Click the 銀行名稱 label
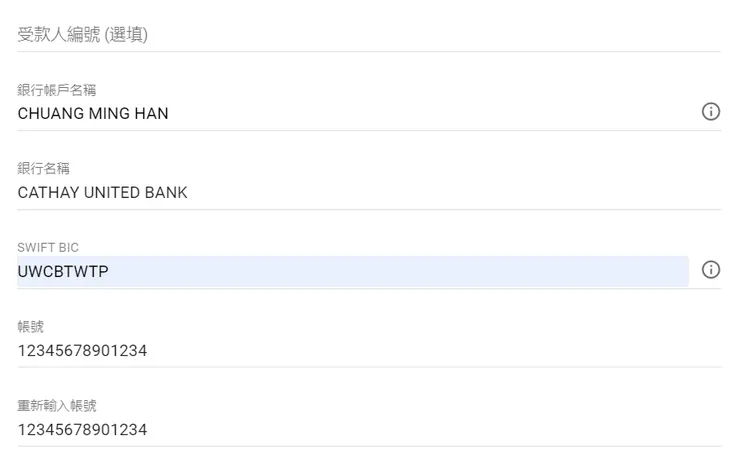This screenshot has height=475, width=740. (x=44, y=169)
